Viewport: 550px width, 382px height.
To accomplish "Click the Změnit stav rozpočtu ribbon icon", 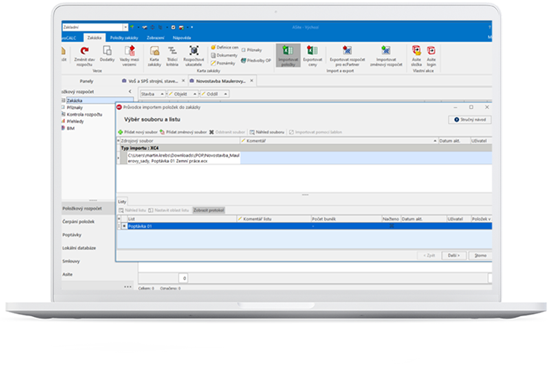I will [84, 55].
